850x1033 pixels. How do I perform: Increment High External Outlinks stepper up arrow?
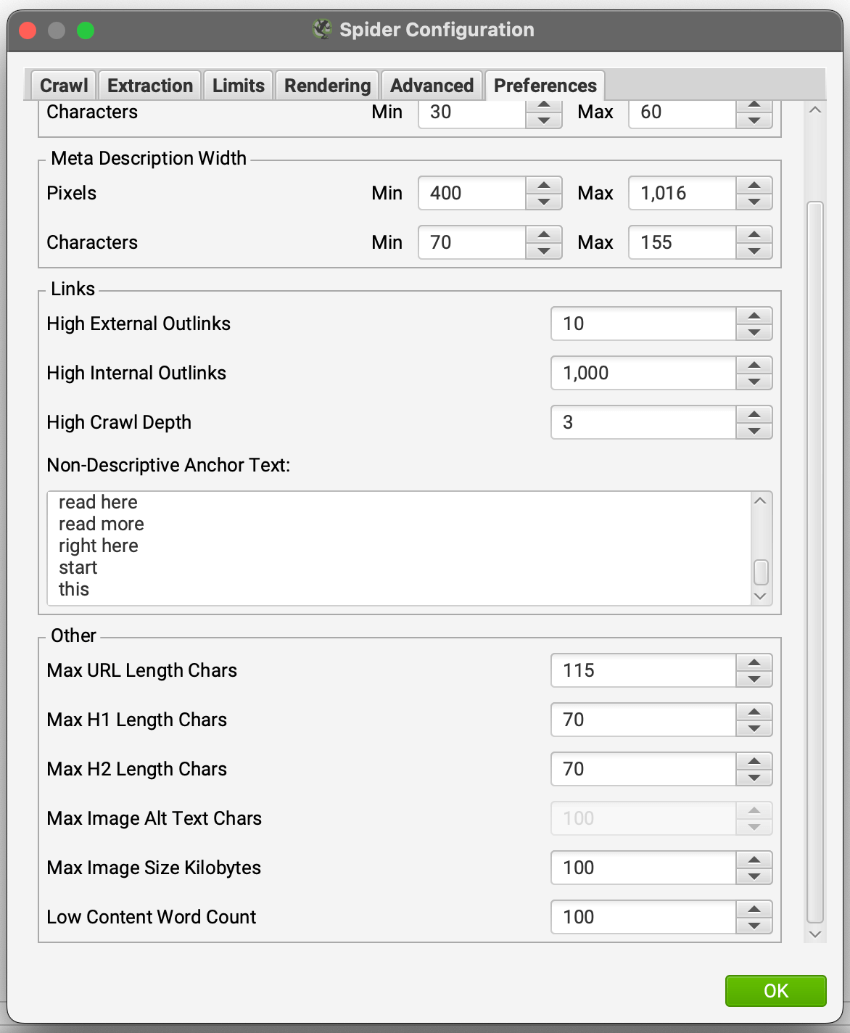click(x=754, y=315)
